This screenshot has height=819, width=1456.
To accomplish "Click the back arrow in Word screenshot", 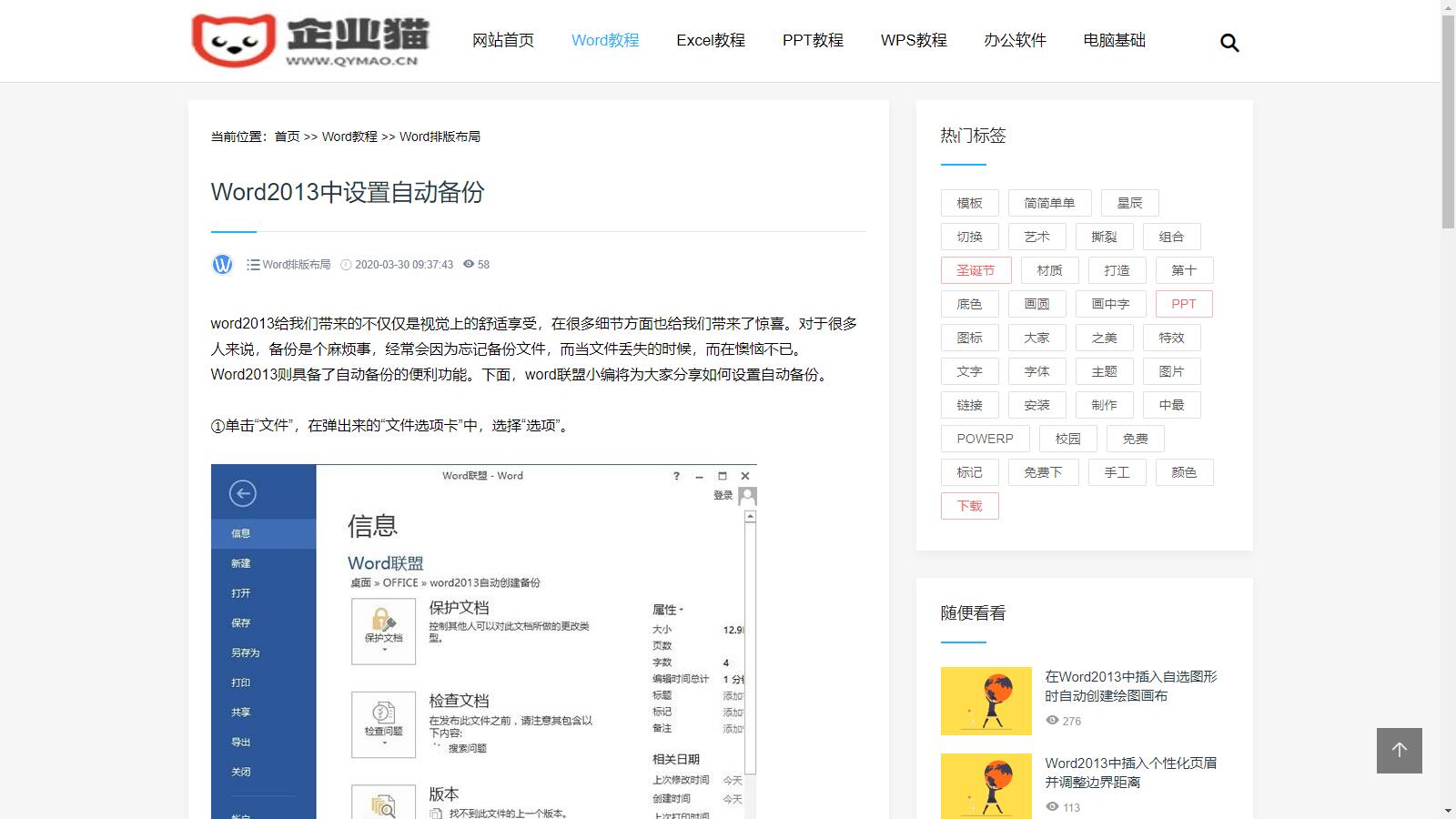I will tap(242, 493).
